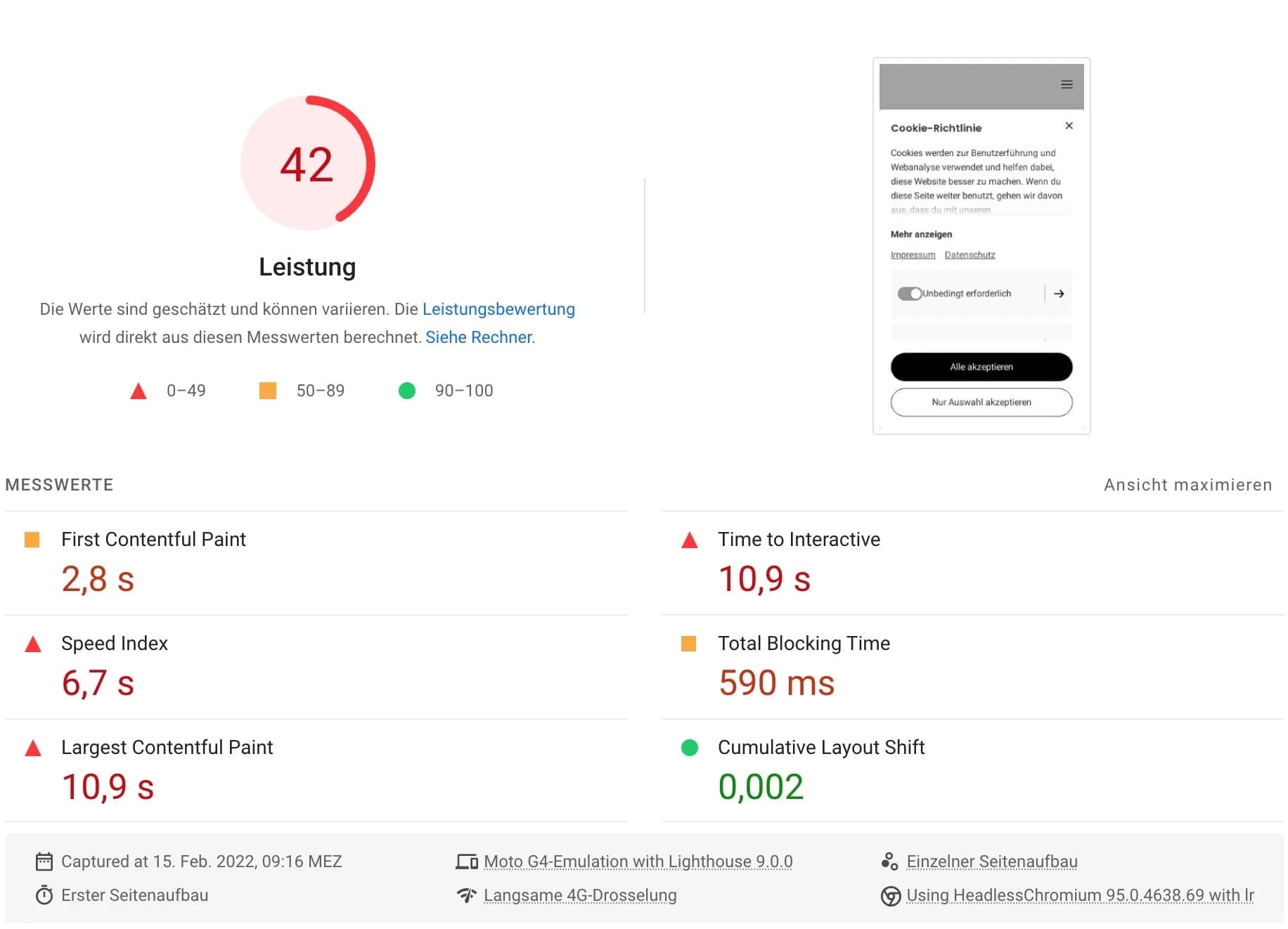Click the orange square beside Total Blocking Time
1288x929 pixels.
coord(688,643)
